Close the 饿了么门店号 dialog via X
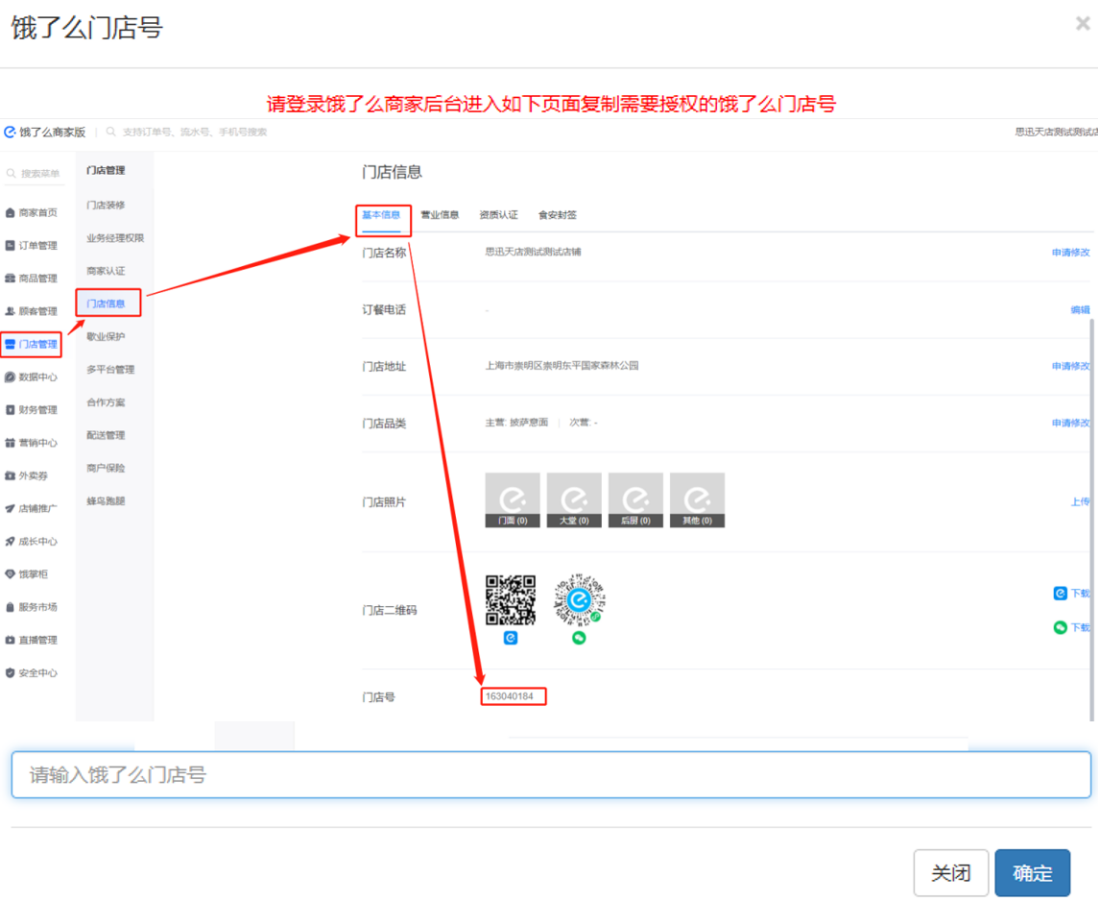The width and height of the screenshot is (1098, 899). click(x=1082, y=23)
